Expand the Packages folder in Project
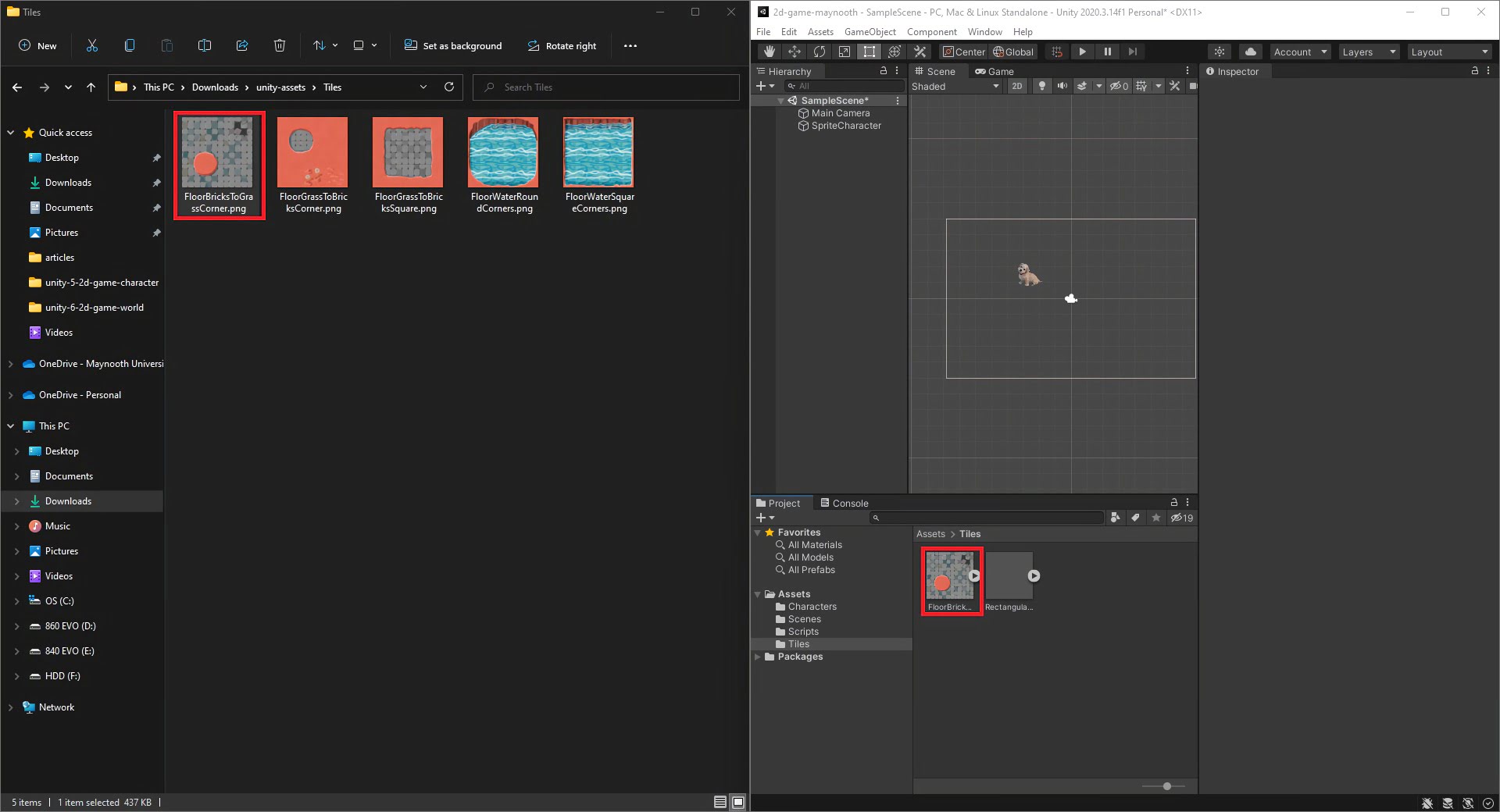The image size is (1500, 812). [758, 657]
